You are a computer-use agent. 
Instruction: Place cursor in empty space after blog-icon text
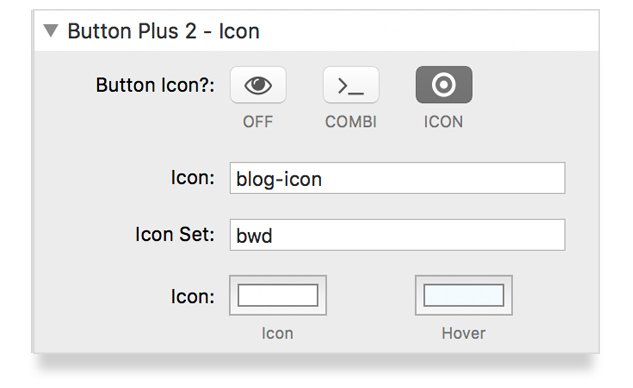(442, 178)
